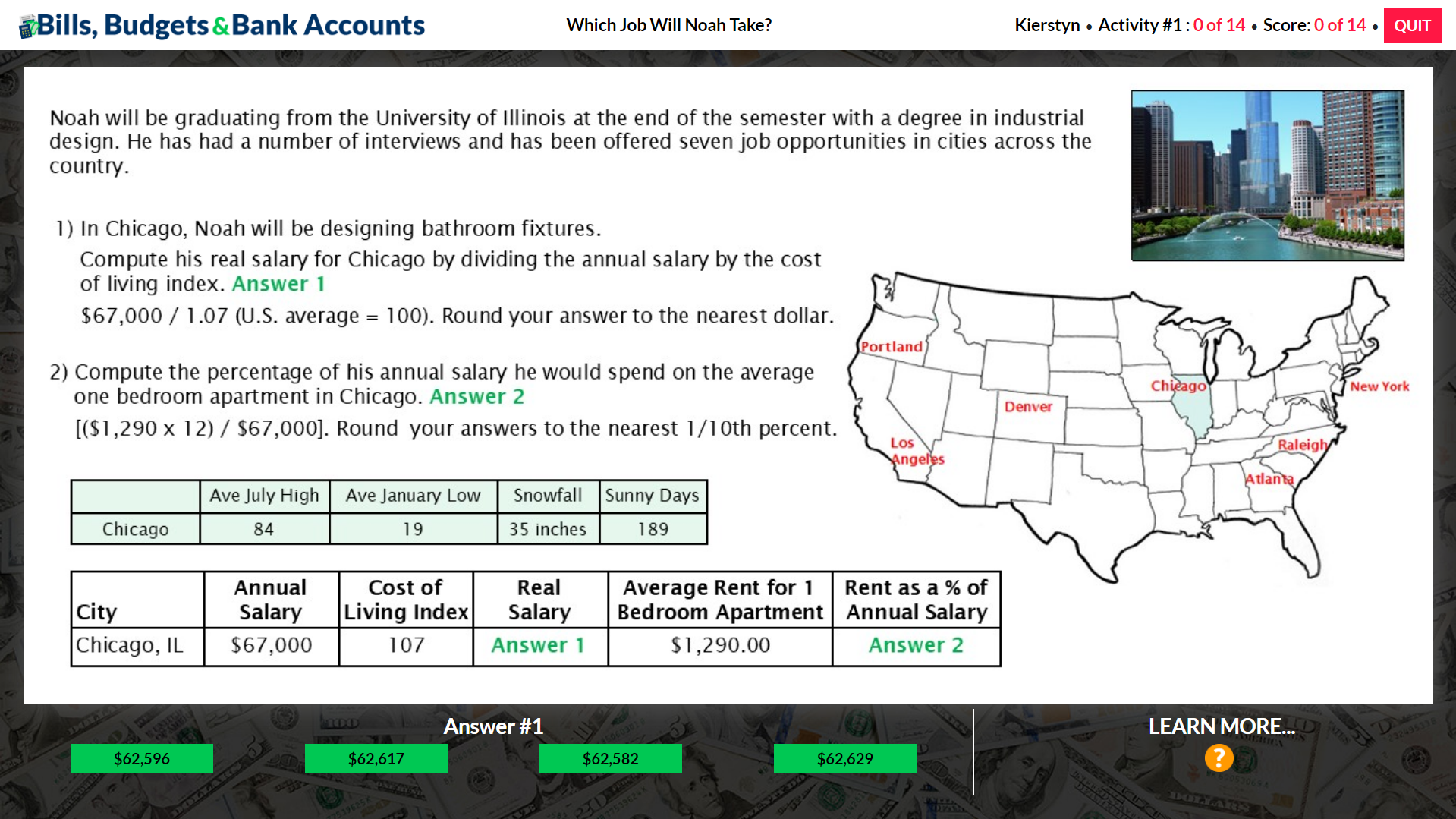The image size is (1456, 819).
Task: Select the Chicago skyline photo
Action: click(1267, 175)
